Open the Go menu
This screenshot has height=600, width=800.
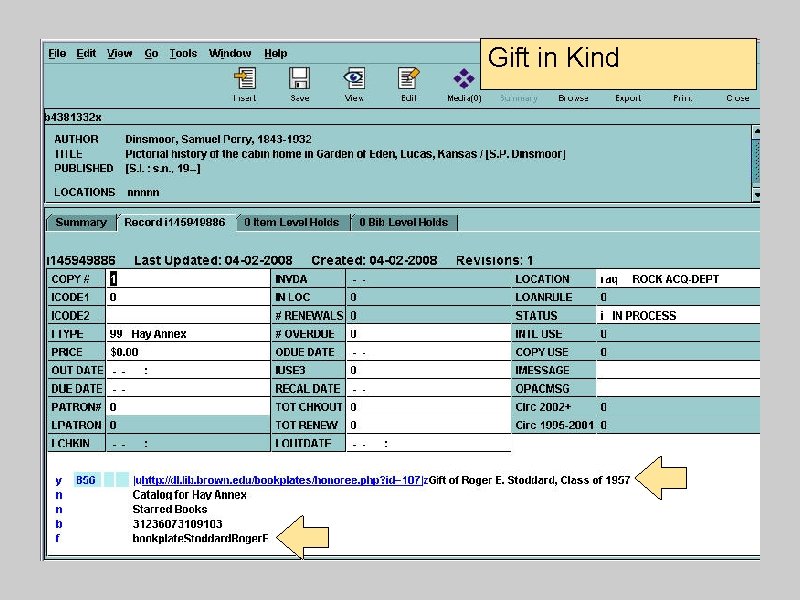[x=151, y=54]
